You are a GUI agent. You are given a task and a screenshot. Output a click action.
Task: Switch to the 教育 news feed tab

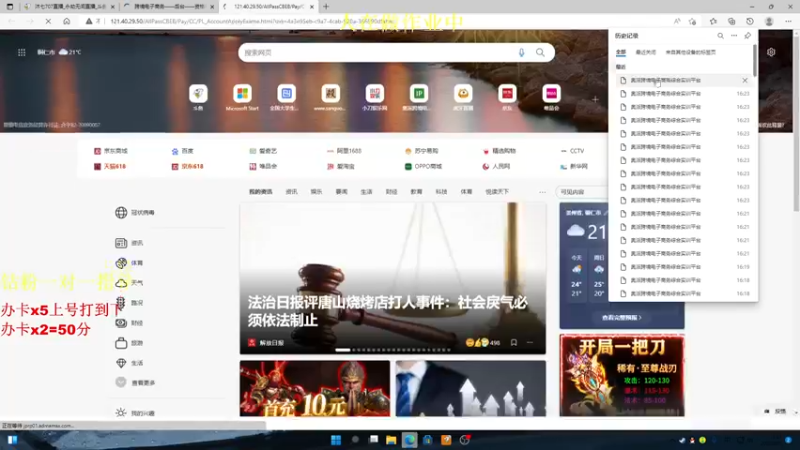click(x=416, y=192)
